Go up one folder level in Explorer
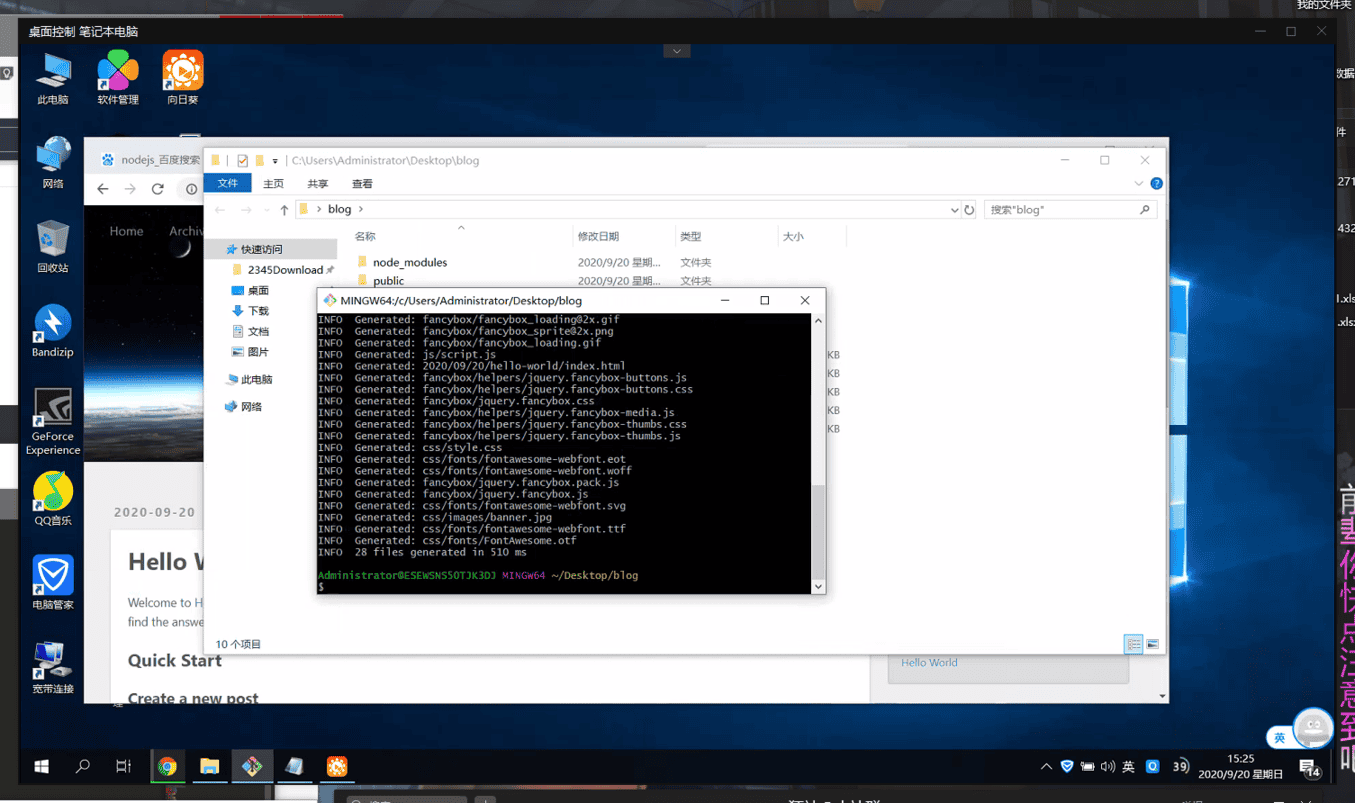 tap(284, 210)
